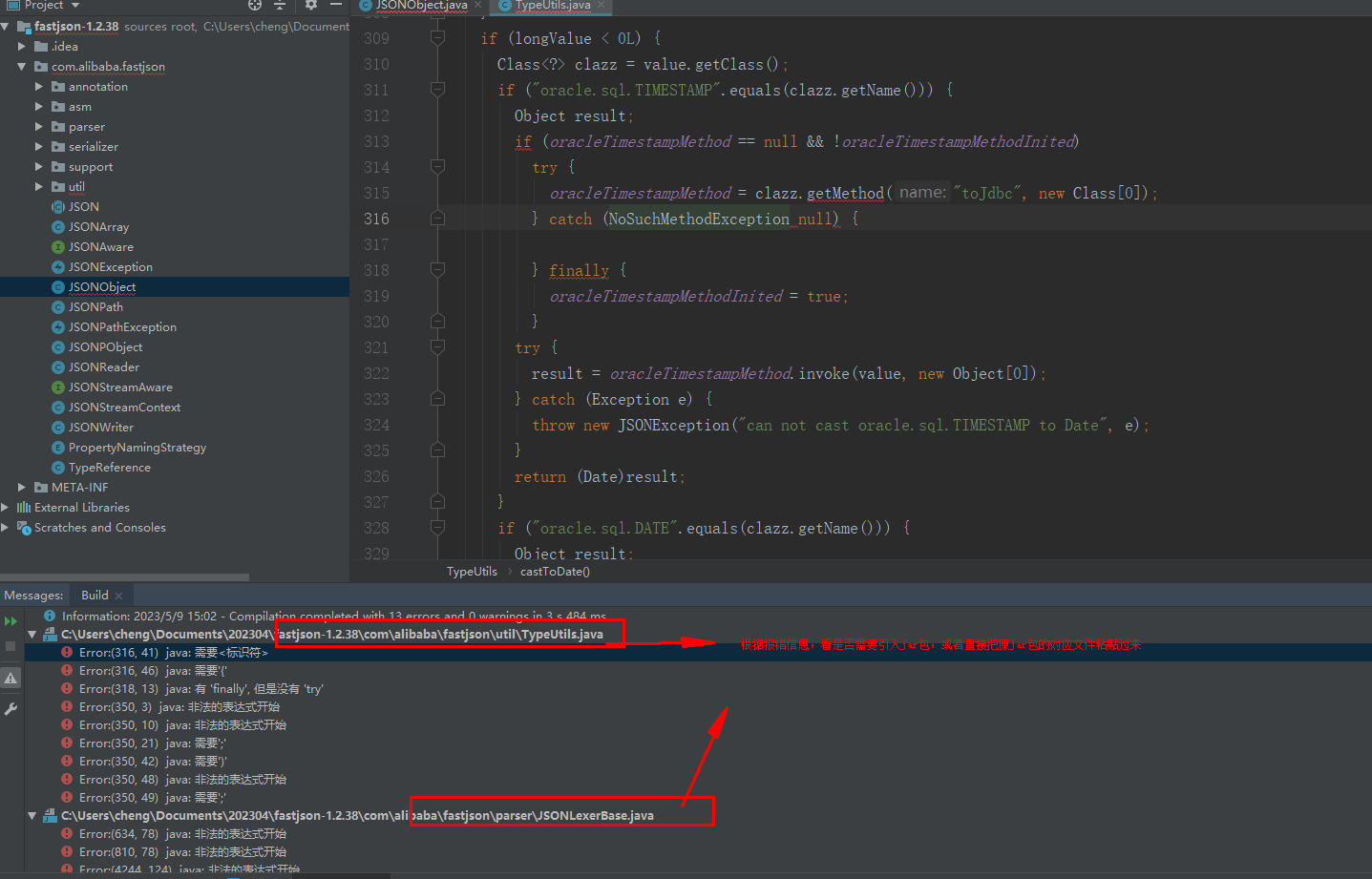Toggle code fold marker at line 314
1372x879 pixels.
point(437,167)
